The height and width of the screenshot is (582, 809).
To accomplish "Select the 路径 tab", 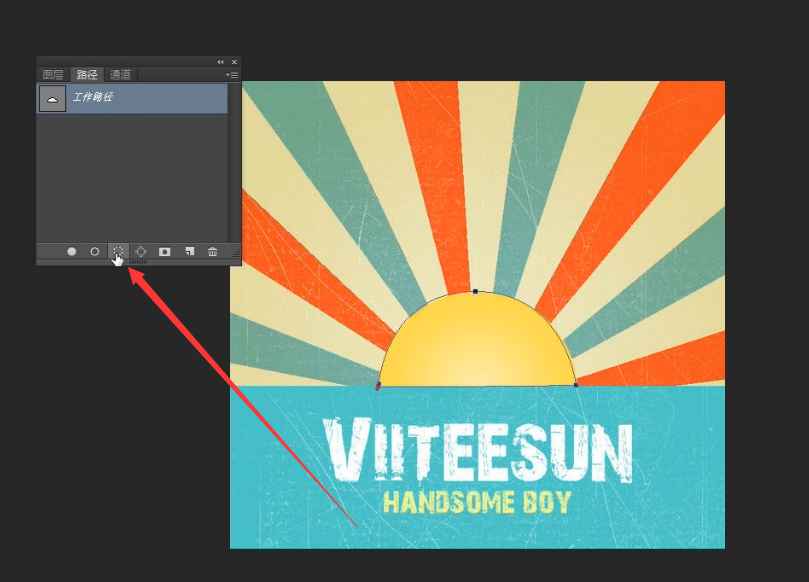I will (x=87, y=74).
